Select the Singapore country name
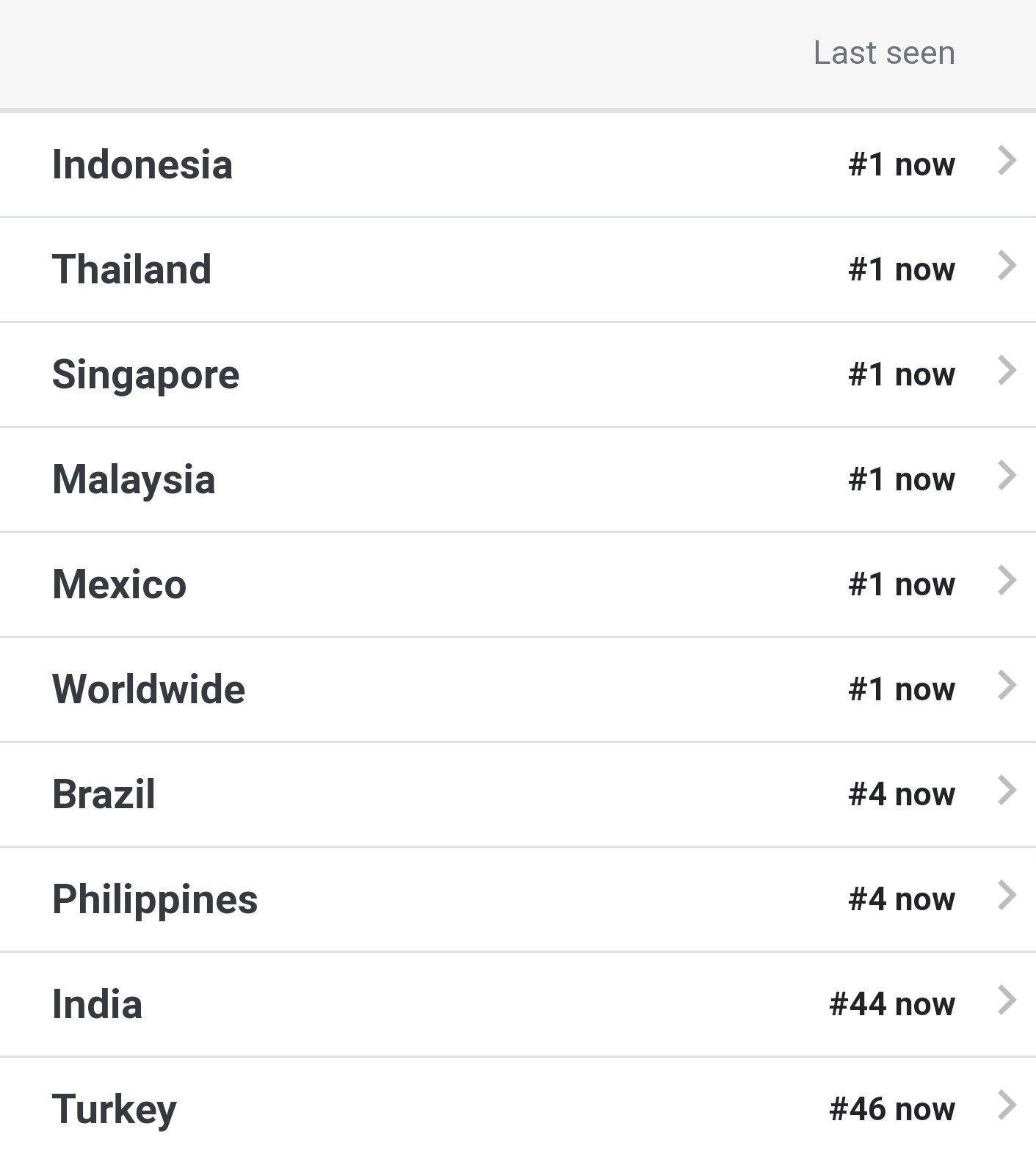Screen dimensions: 1036x1151 click(146, 376)
